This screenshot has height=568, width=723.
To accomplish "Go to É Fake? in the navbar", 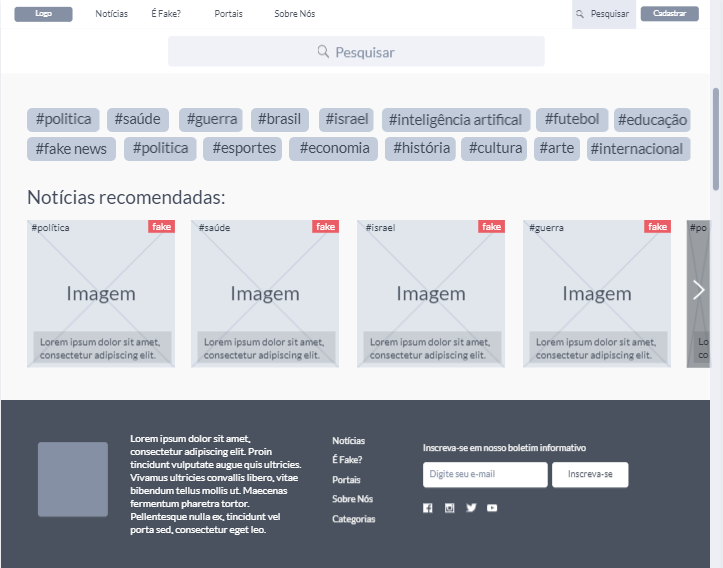I will [166, 14].
